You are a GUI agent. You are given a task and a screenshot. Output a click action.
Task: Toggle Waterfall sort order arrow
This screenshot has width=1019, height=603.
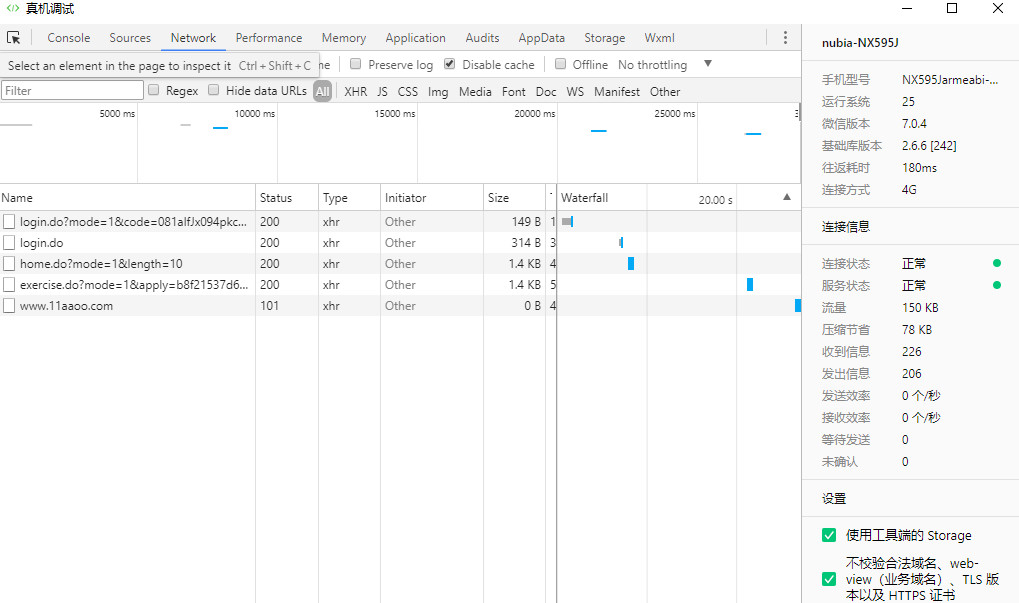pyautogui.click(x=787, y=197)
